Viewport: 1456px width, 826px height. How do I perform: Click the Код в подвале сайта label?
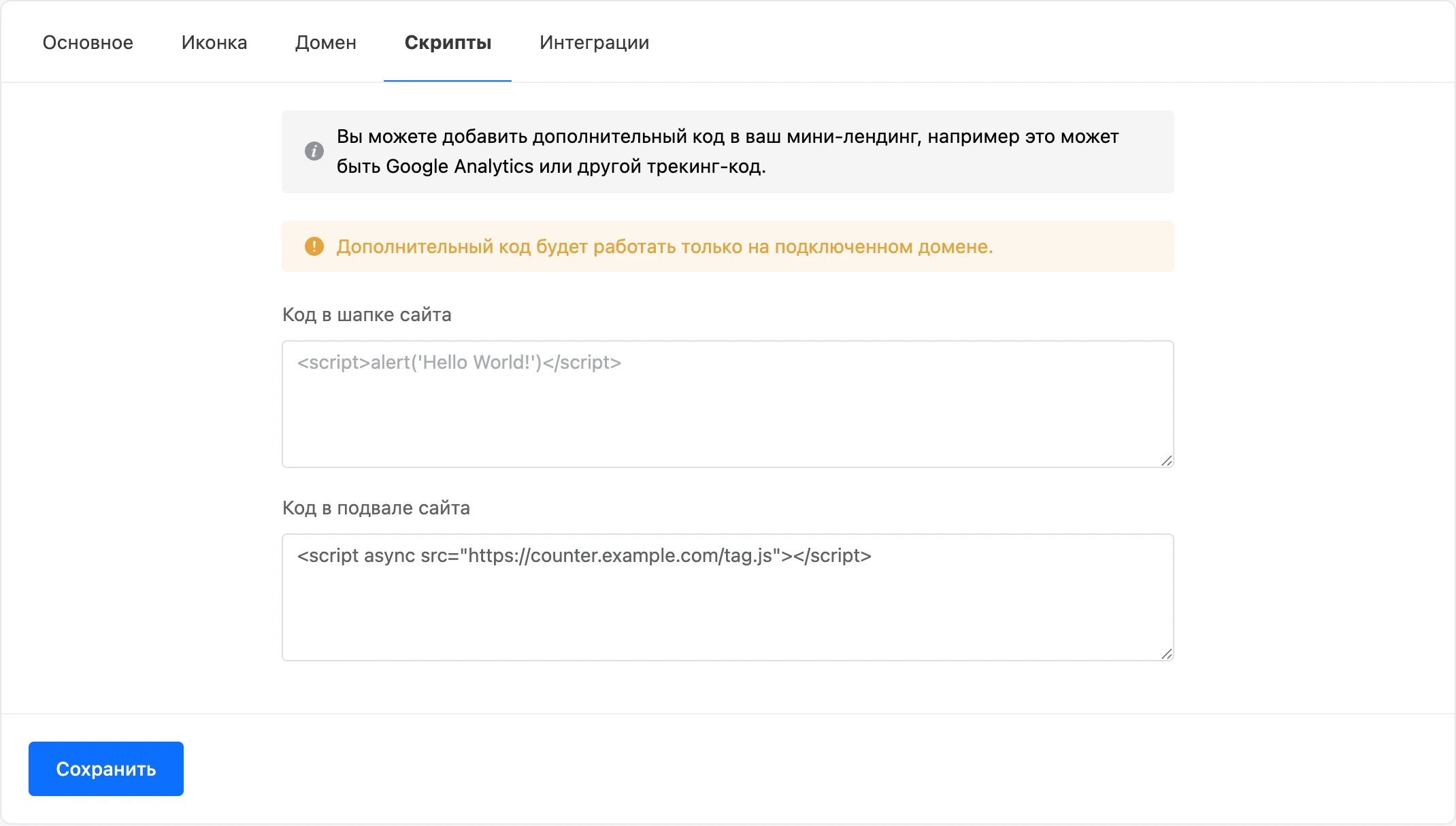(376, 508)
